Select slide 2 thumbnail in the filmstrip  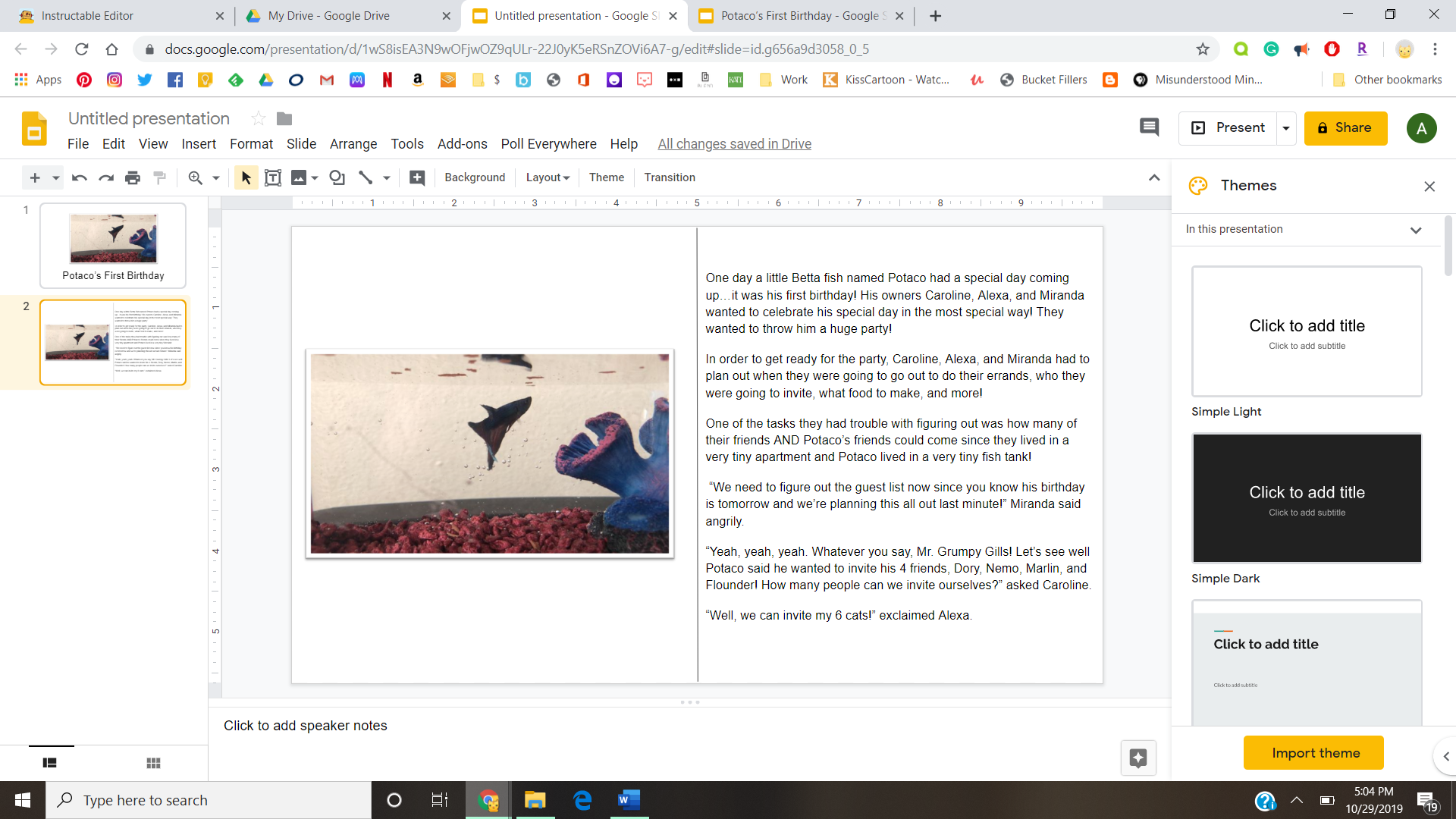(112, 342)
